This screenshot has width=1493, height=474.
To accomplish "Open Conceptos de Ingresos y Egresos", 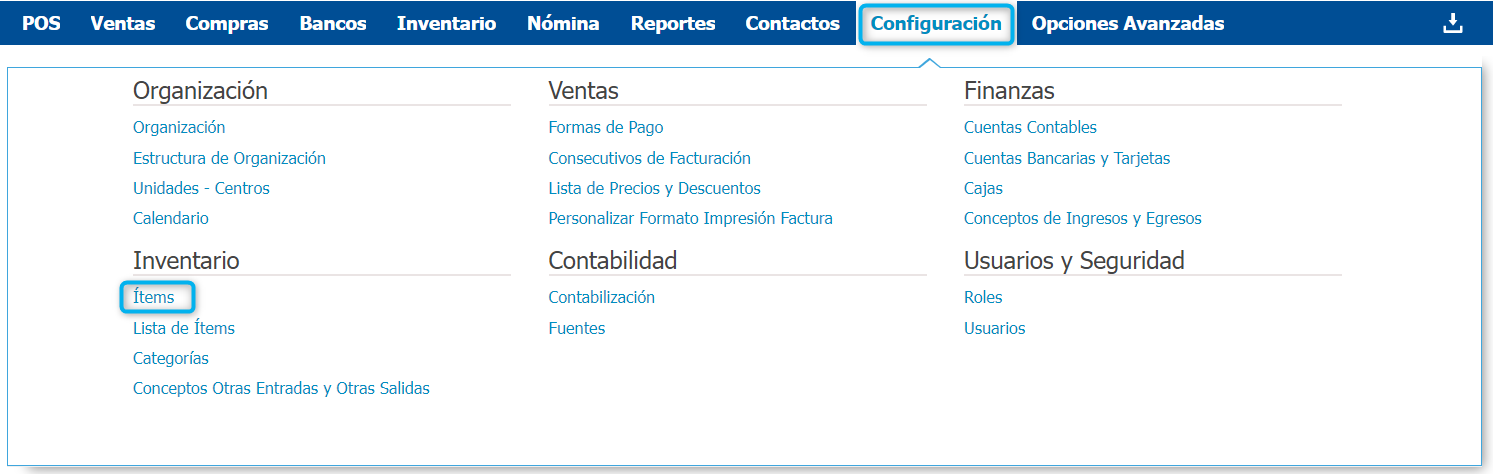I will click(x=1082, y=218).
